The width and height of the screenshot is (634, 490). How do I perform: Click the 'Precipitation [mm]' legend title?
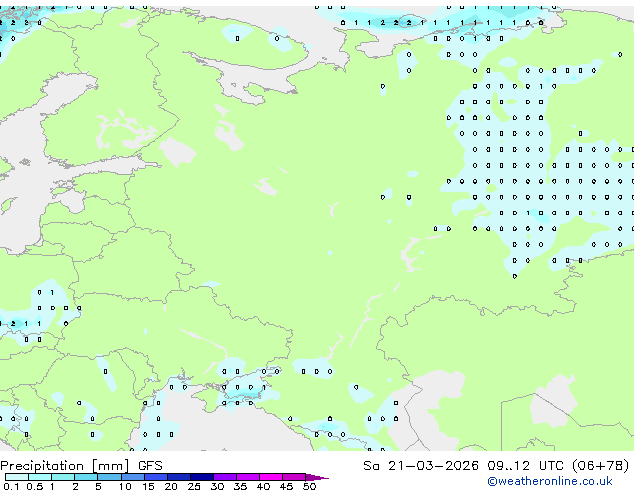pyautogui.click(x=65, y=466)
